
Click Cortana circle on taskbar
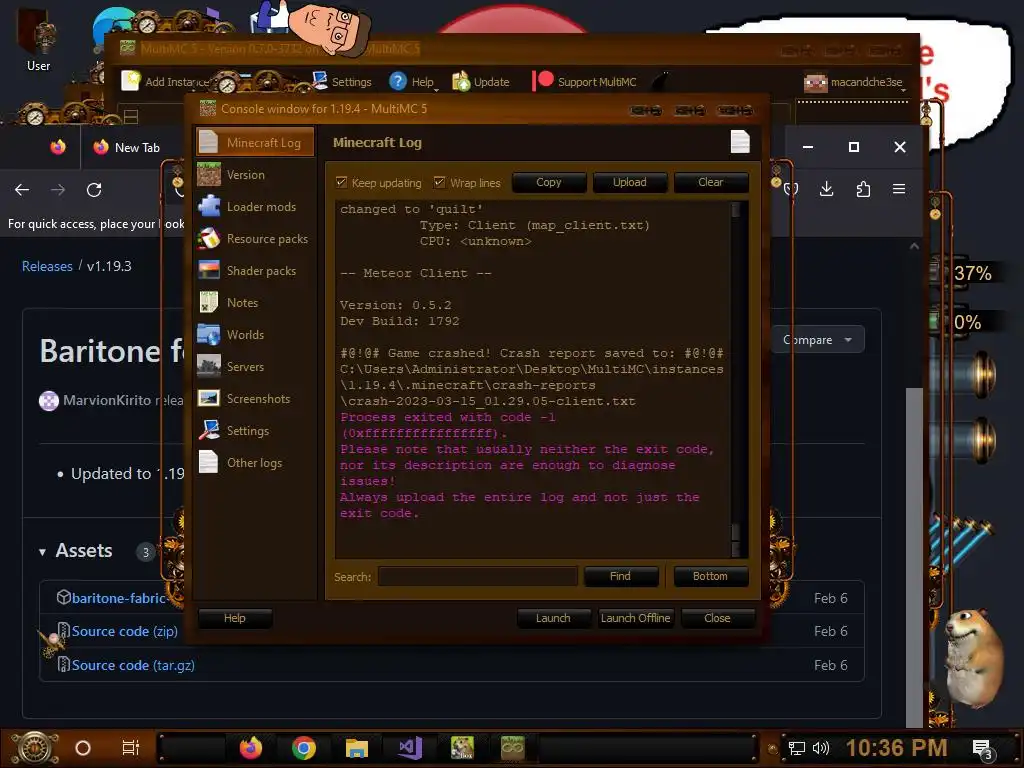click(83, 748)
